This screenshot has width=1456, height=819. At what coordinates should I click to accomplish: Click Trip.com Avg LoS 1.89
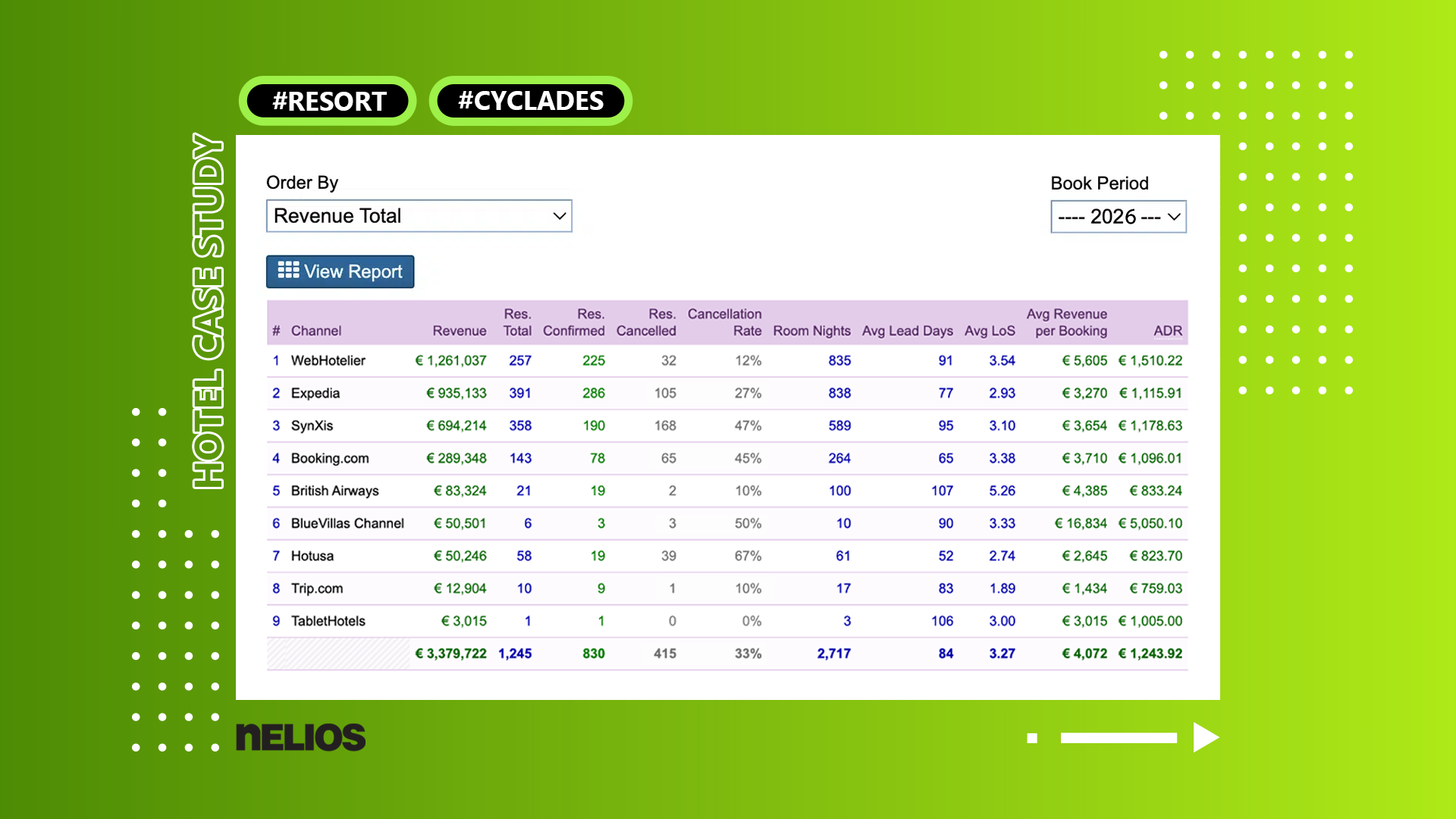pos(1002,588)
